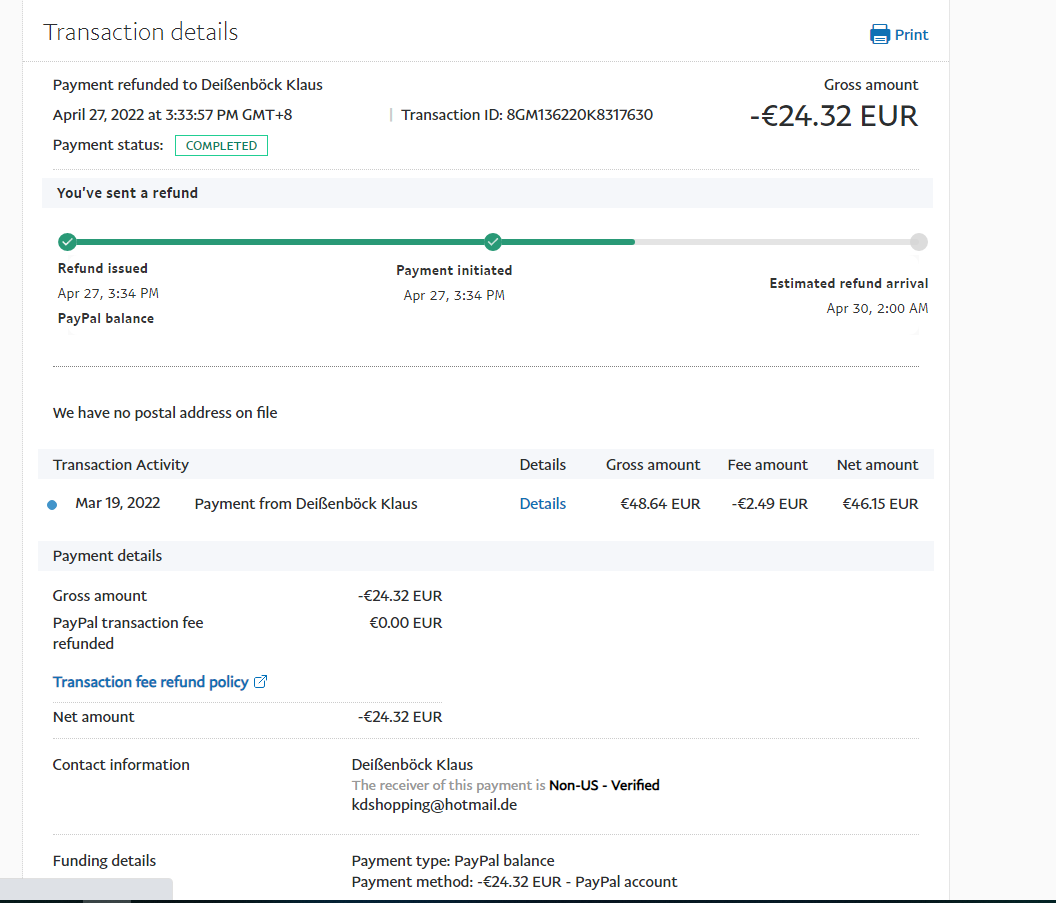The height and width of the screenshot is (903, 1056).
Task: Click the Payment initiated checkmark icon
Action: click(x=493, y=242)
